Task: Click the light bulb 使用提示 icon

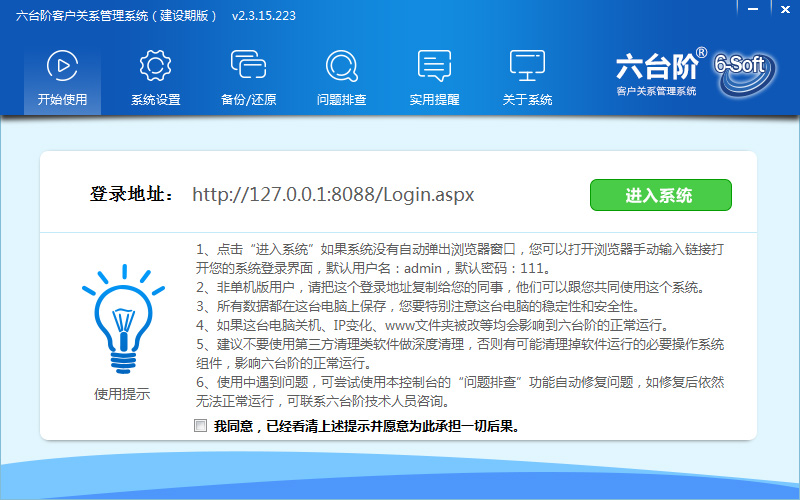Action: pyautogui.click(x=123, y=319)
